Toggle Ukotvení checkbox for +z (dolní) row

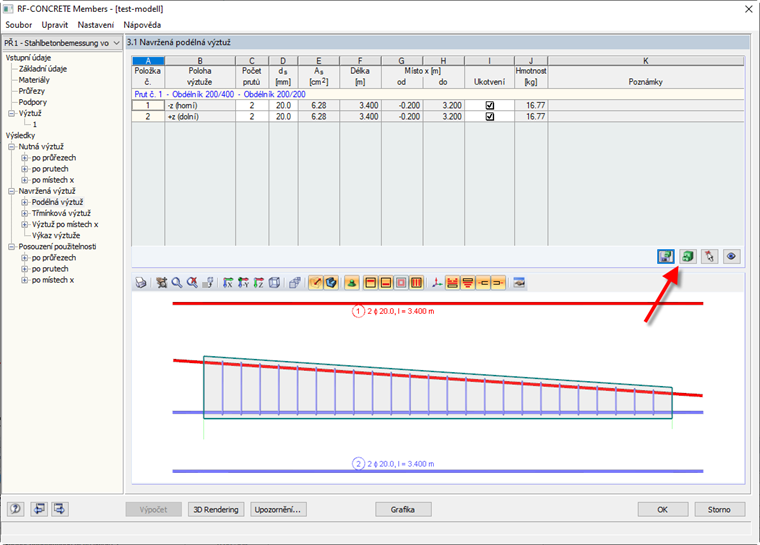tap(490, 116)
